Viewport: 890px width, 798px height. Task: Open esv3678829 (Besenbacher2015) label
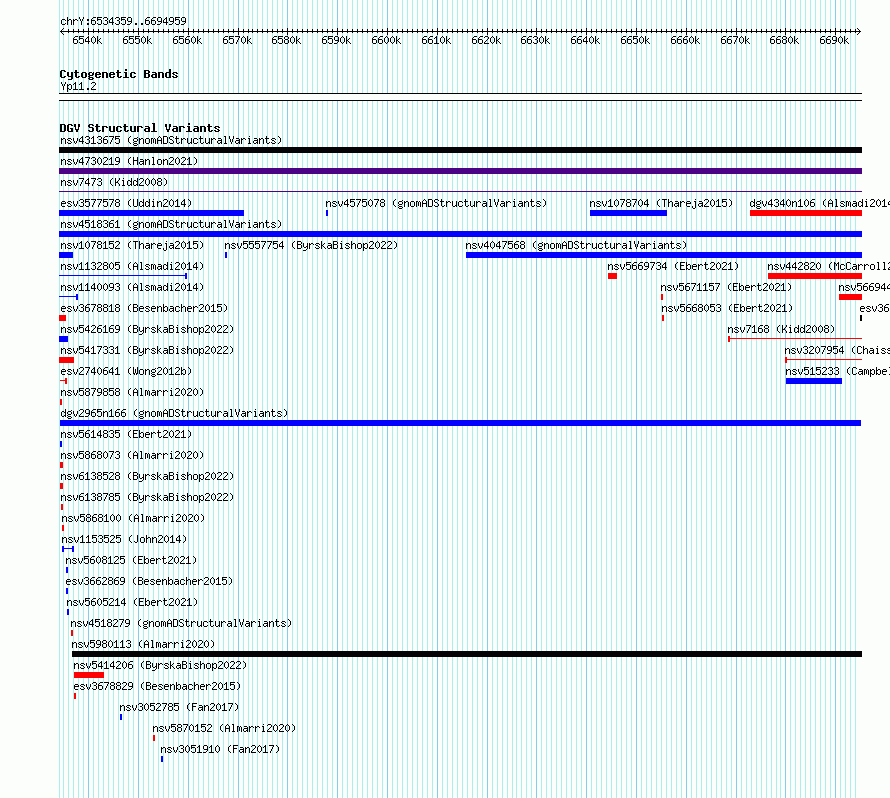coord(157,686)
